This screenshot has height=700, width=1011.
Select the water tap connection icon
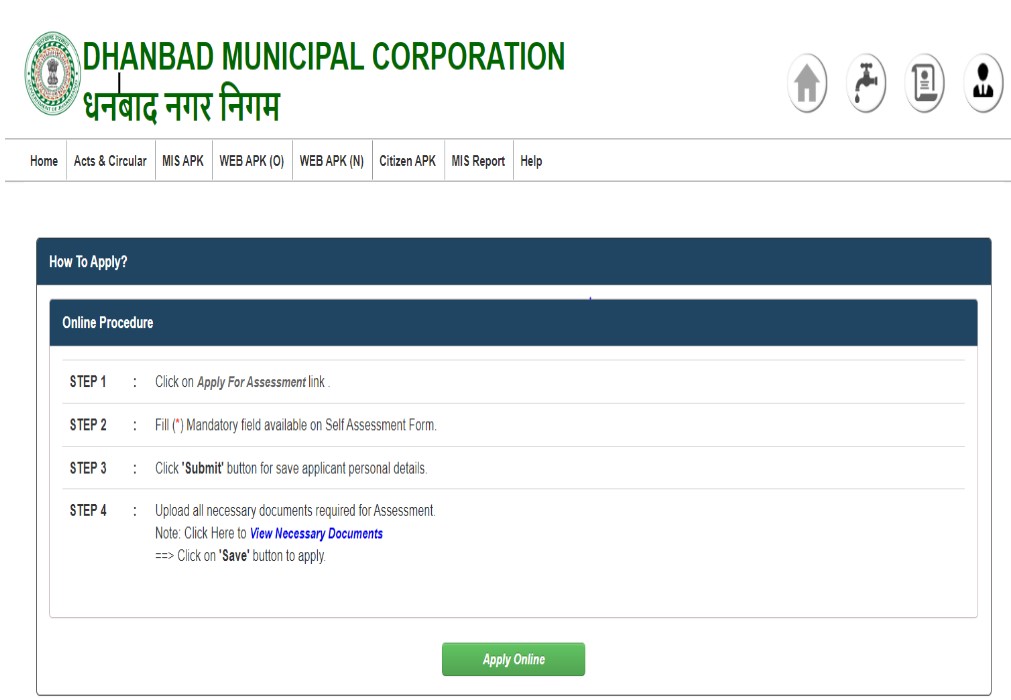(x=865, y=83)
